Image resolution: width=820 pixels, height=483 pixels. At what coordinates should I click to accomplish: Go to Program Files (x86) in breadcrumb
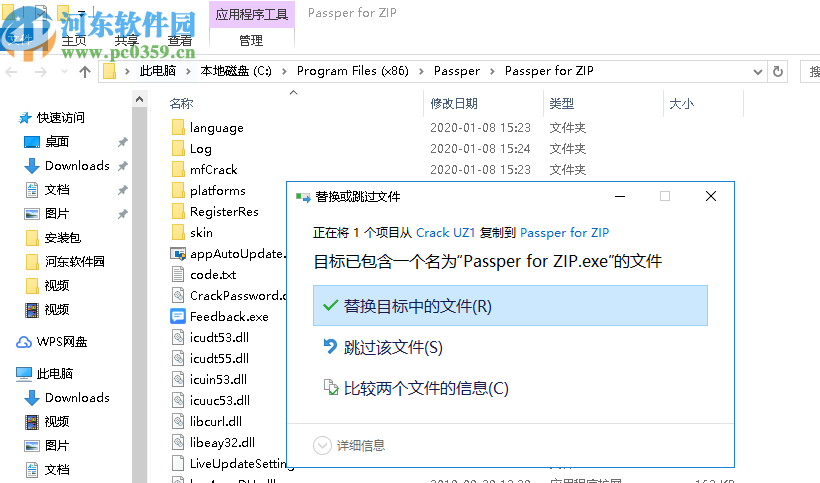[352, 71]
